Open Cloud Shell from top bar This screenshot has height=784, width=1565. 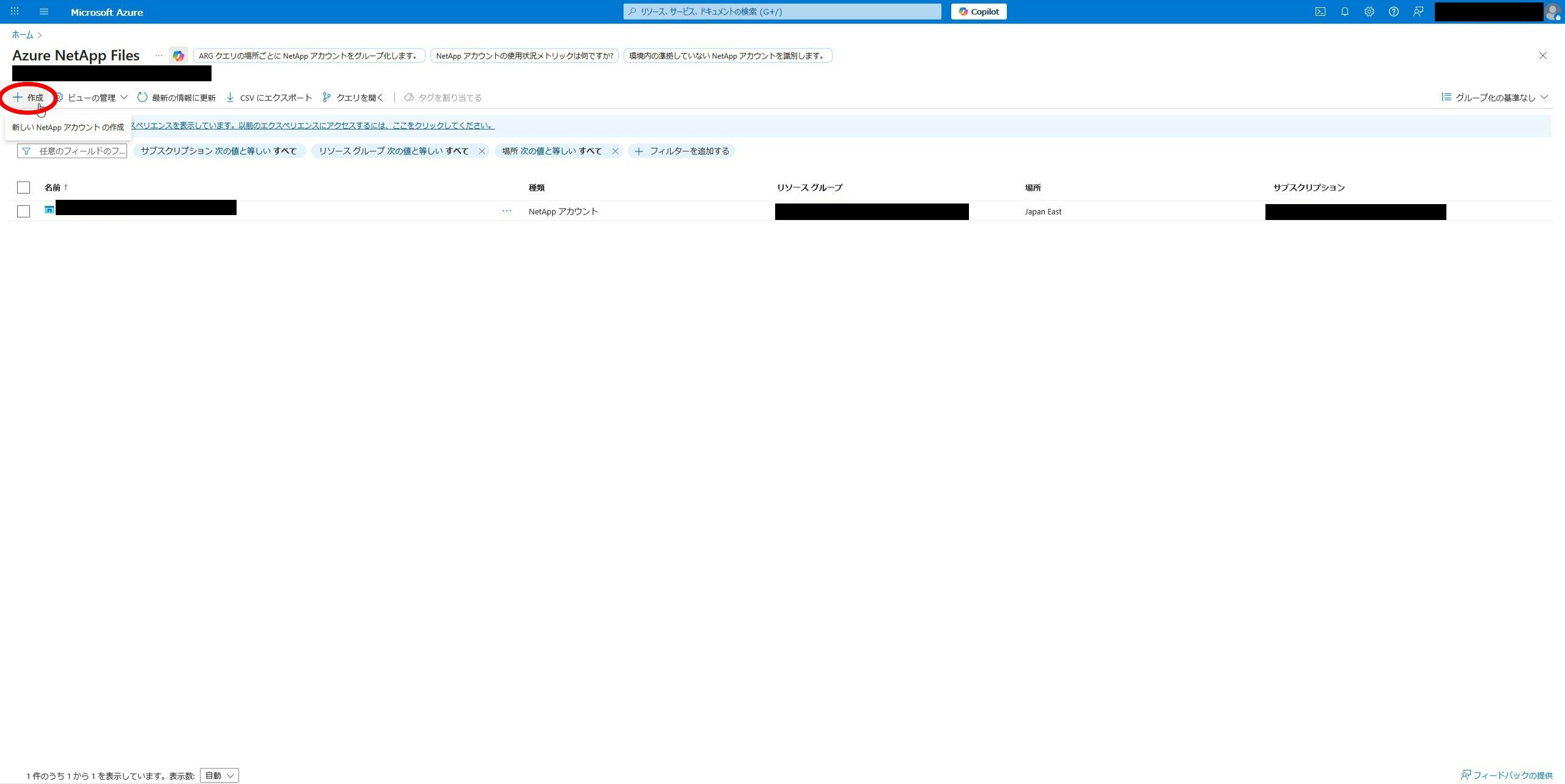point(1320,12)
